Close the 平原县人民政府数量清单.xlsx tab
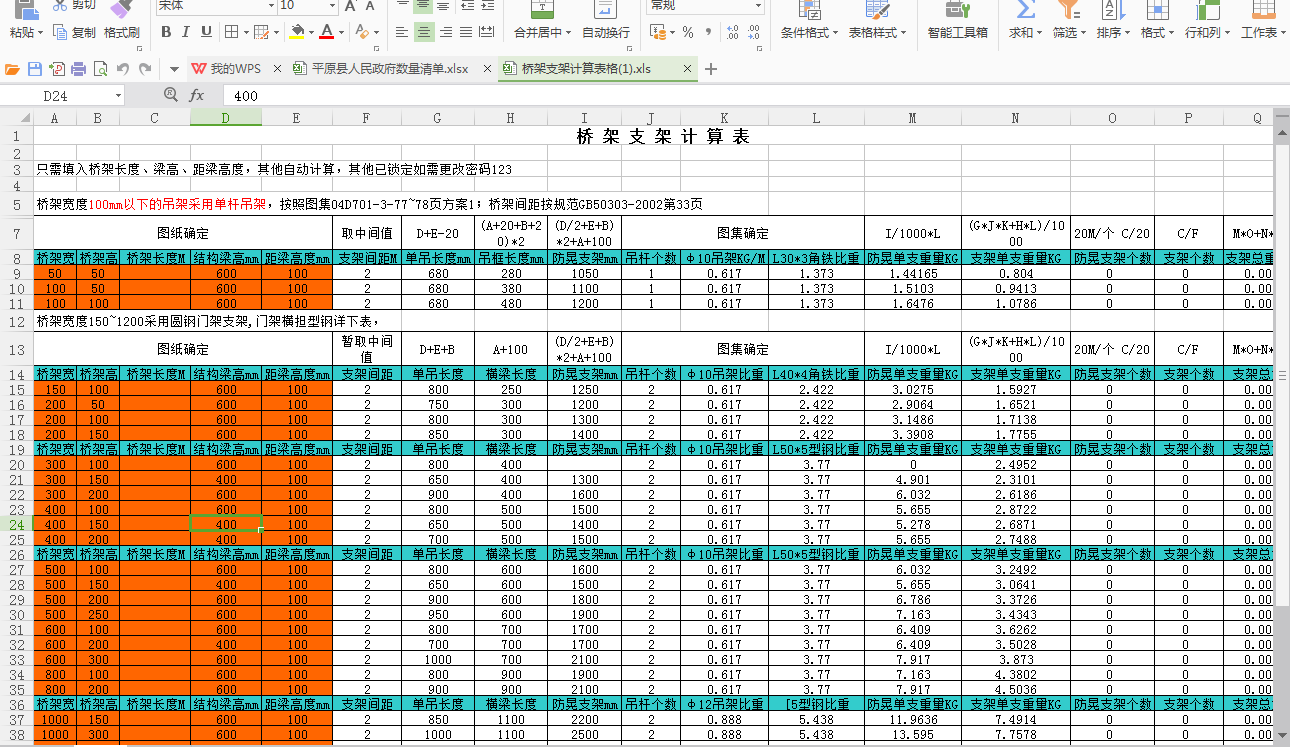This screenshot has width=1290, height=747. pyautogui.click(x=487, y=69)
